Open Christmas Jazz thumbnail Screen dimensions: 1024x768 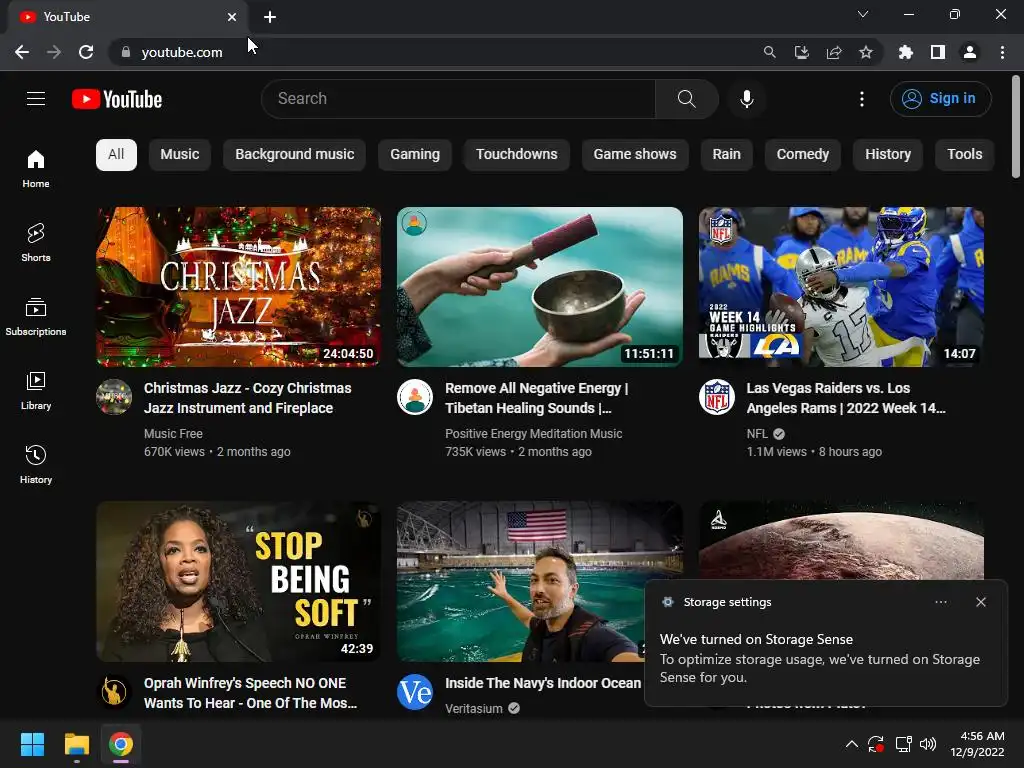(238, 287)
